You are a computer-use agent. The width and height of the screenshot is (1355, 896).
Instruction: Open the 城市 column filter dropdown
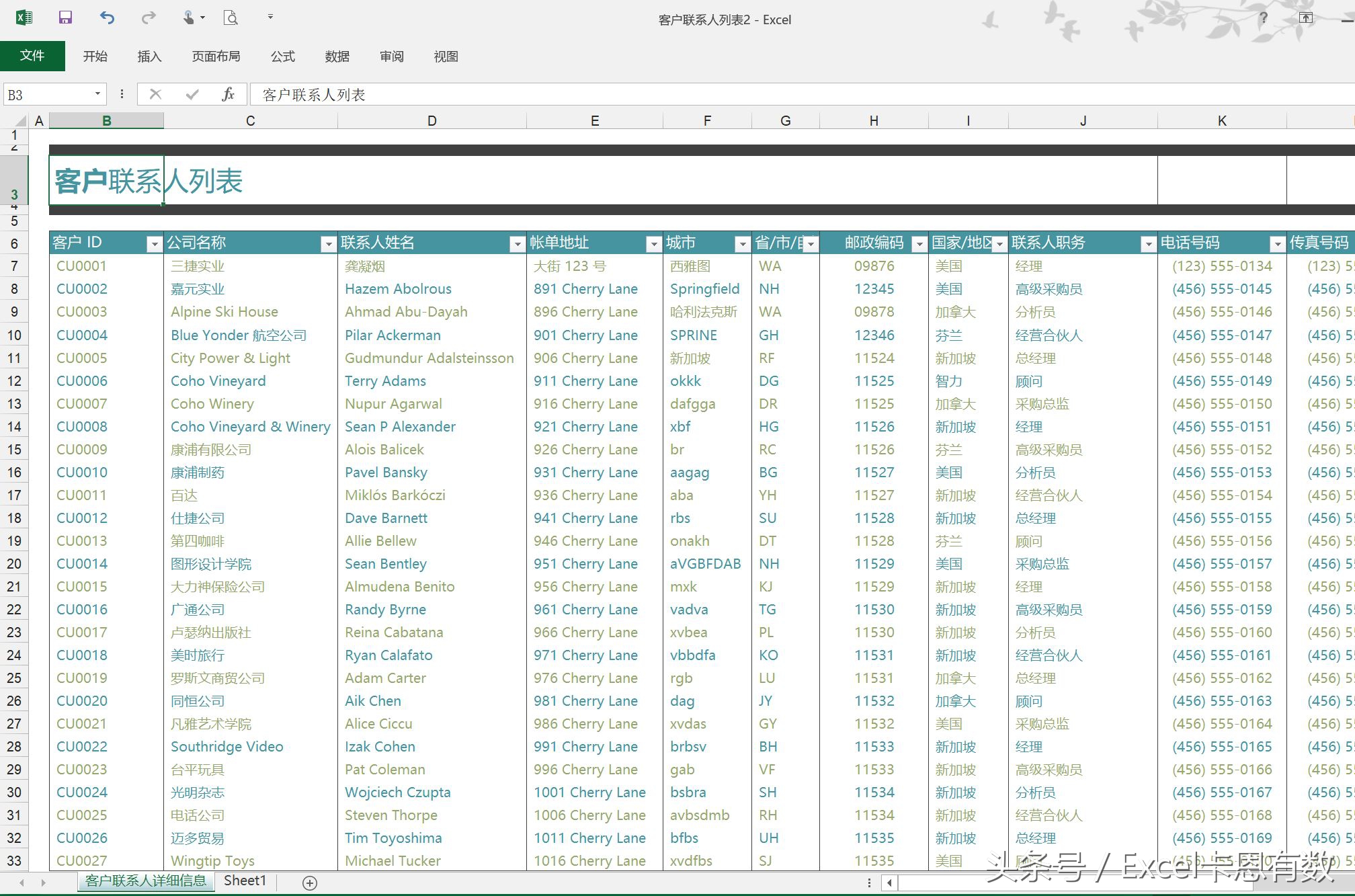coord(742,244)
